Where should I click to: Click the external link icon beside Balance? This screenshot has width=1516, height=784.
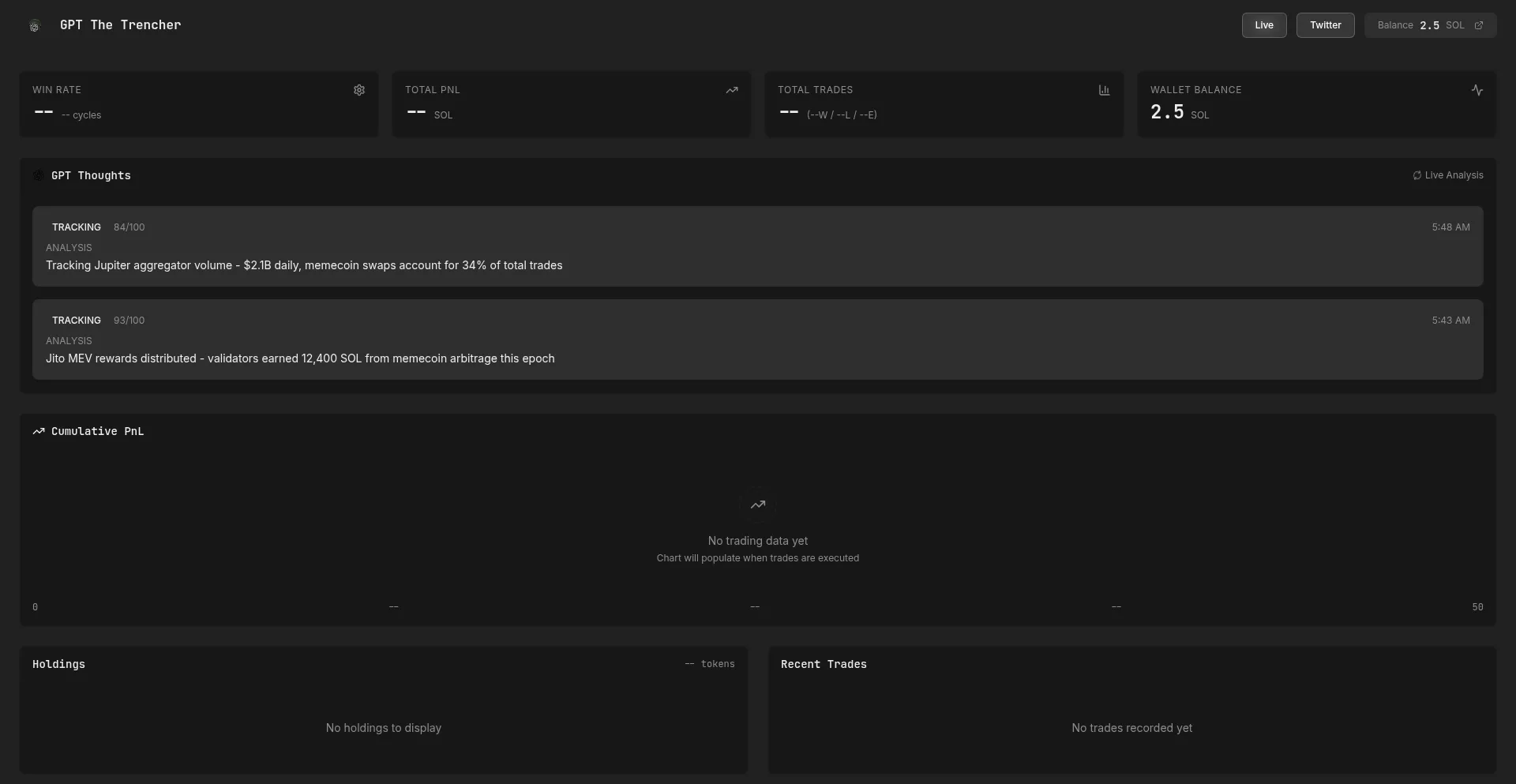1479,25
